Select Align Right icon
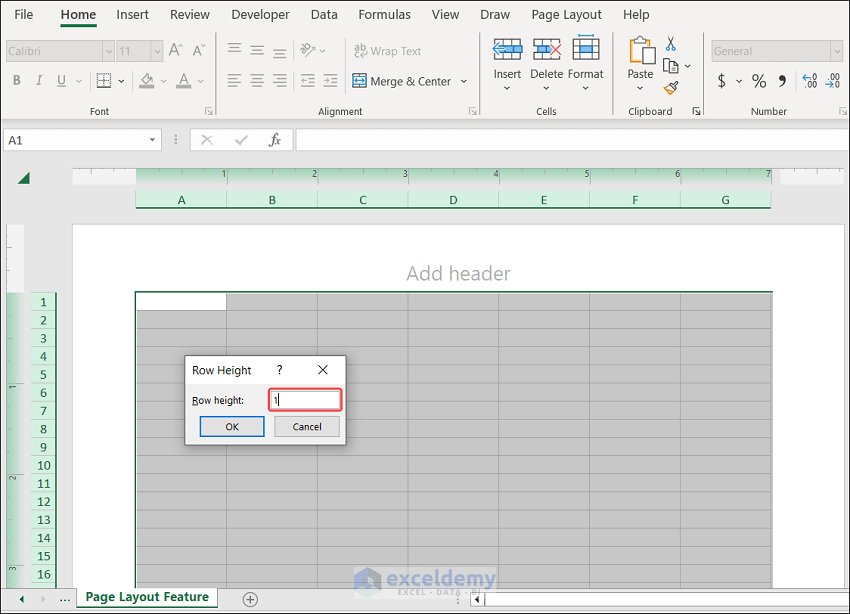Viewport: 850px width, 614px height. 280,81
